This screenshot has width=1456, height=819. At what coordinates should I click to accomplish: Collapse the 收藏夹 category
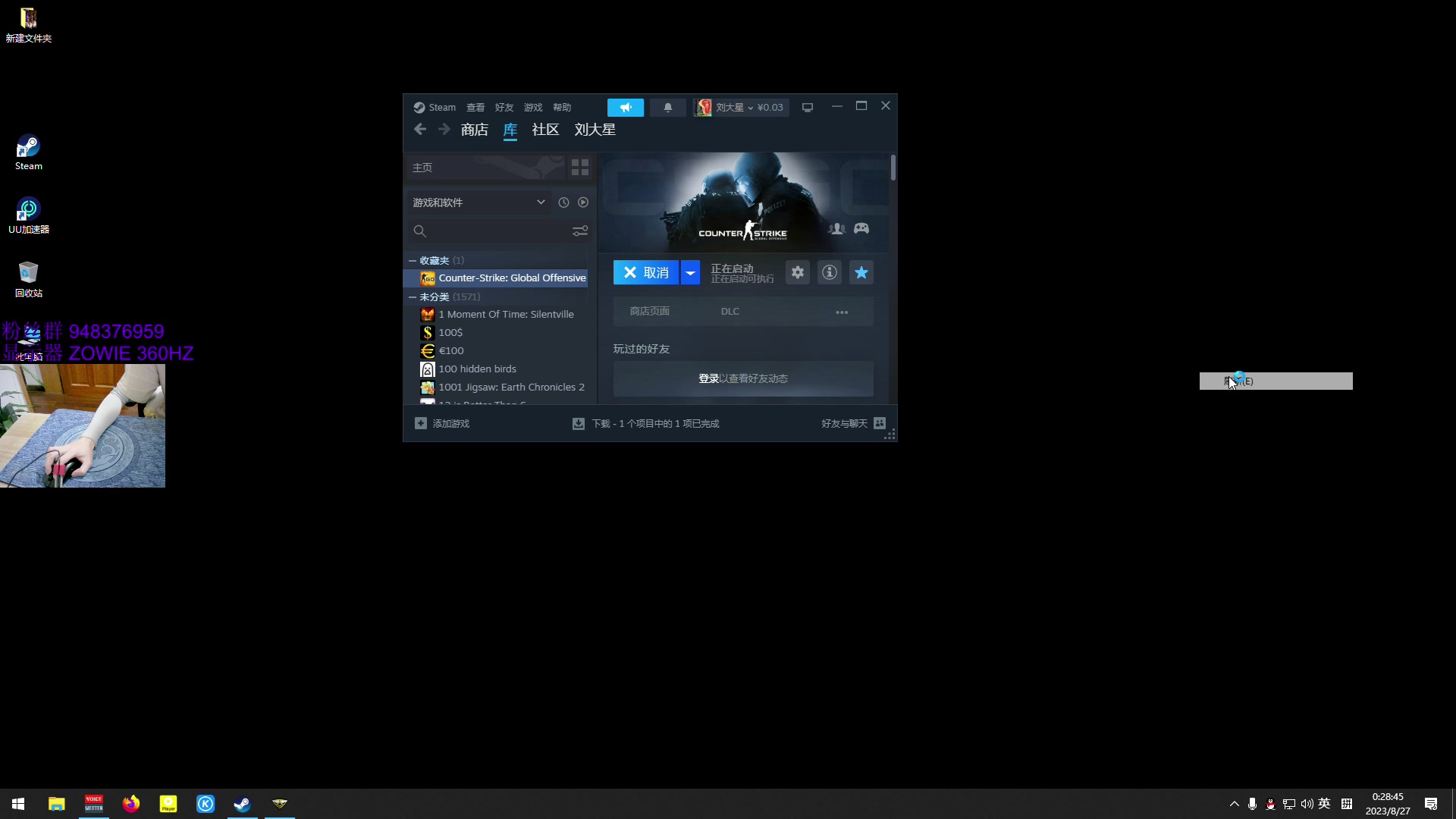click(x=413, y=261)
